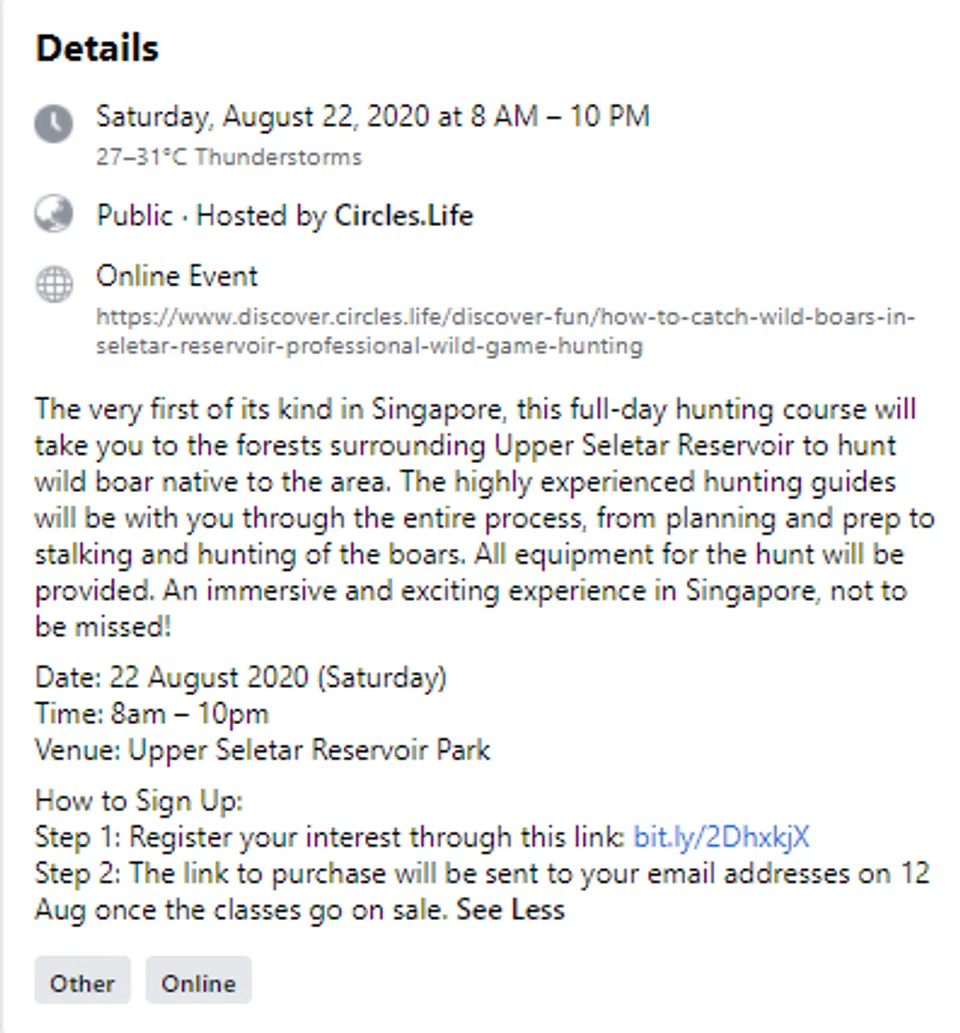Viewport: 960px width, 1033px height.
Task: Click the wireframe globe icon beside Online Event
Action: coord(54,285)
